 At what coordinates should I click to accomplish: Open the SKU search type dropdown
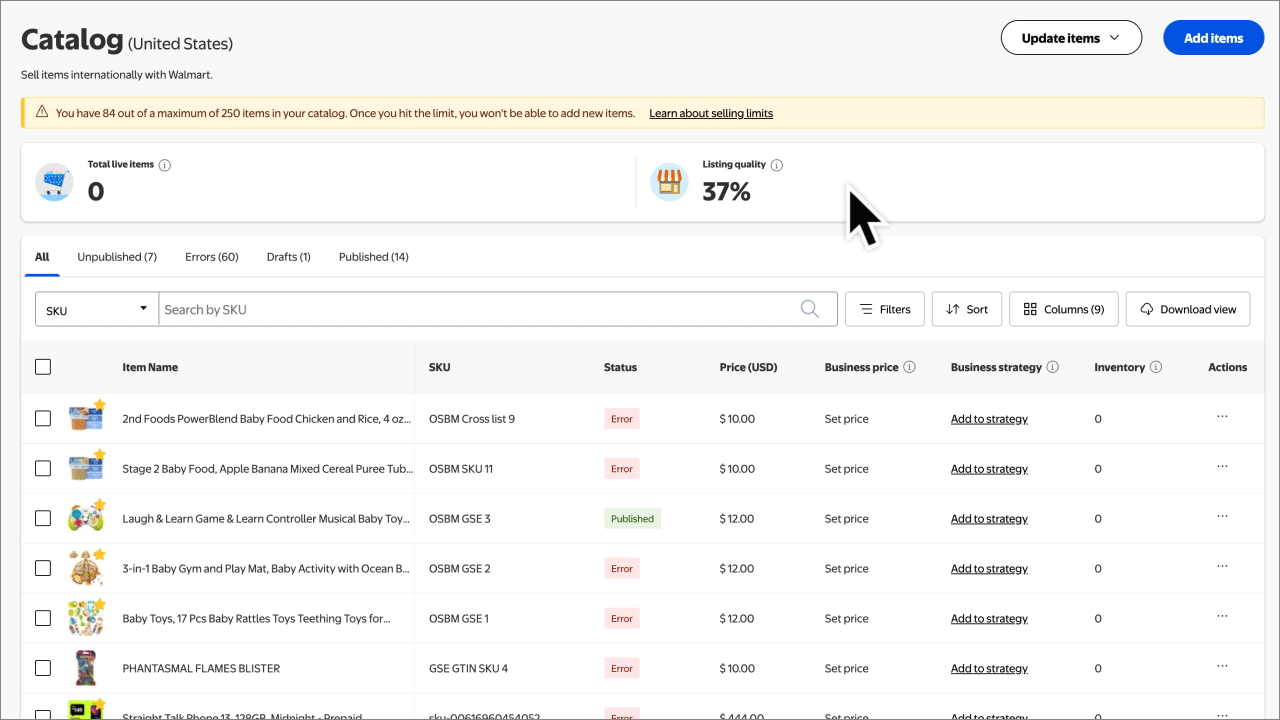point(95,309)
